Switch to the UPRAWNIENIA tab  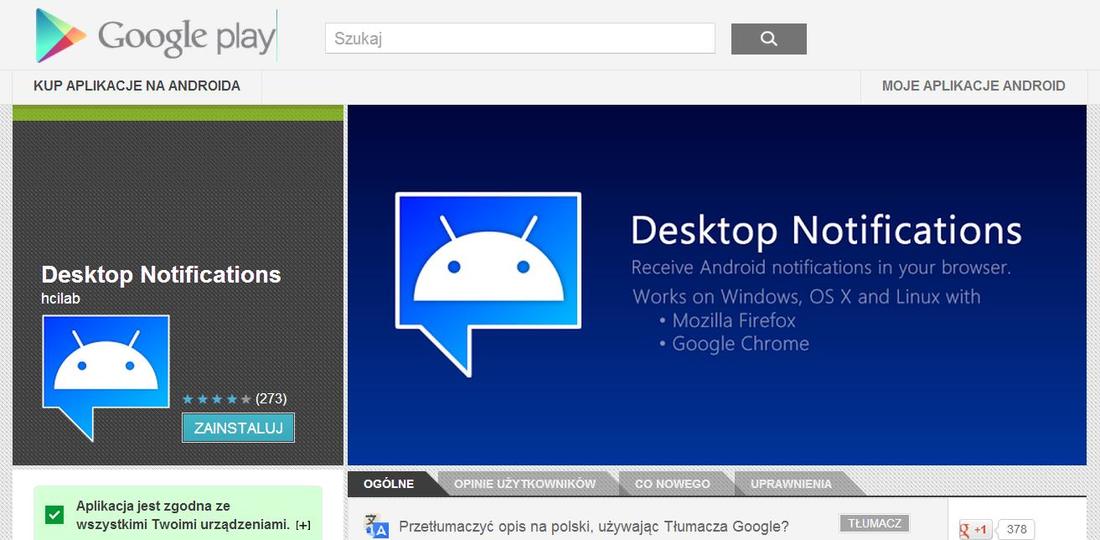point(791,484)
